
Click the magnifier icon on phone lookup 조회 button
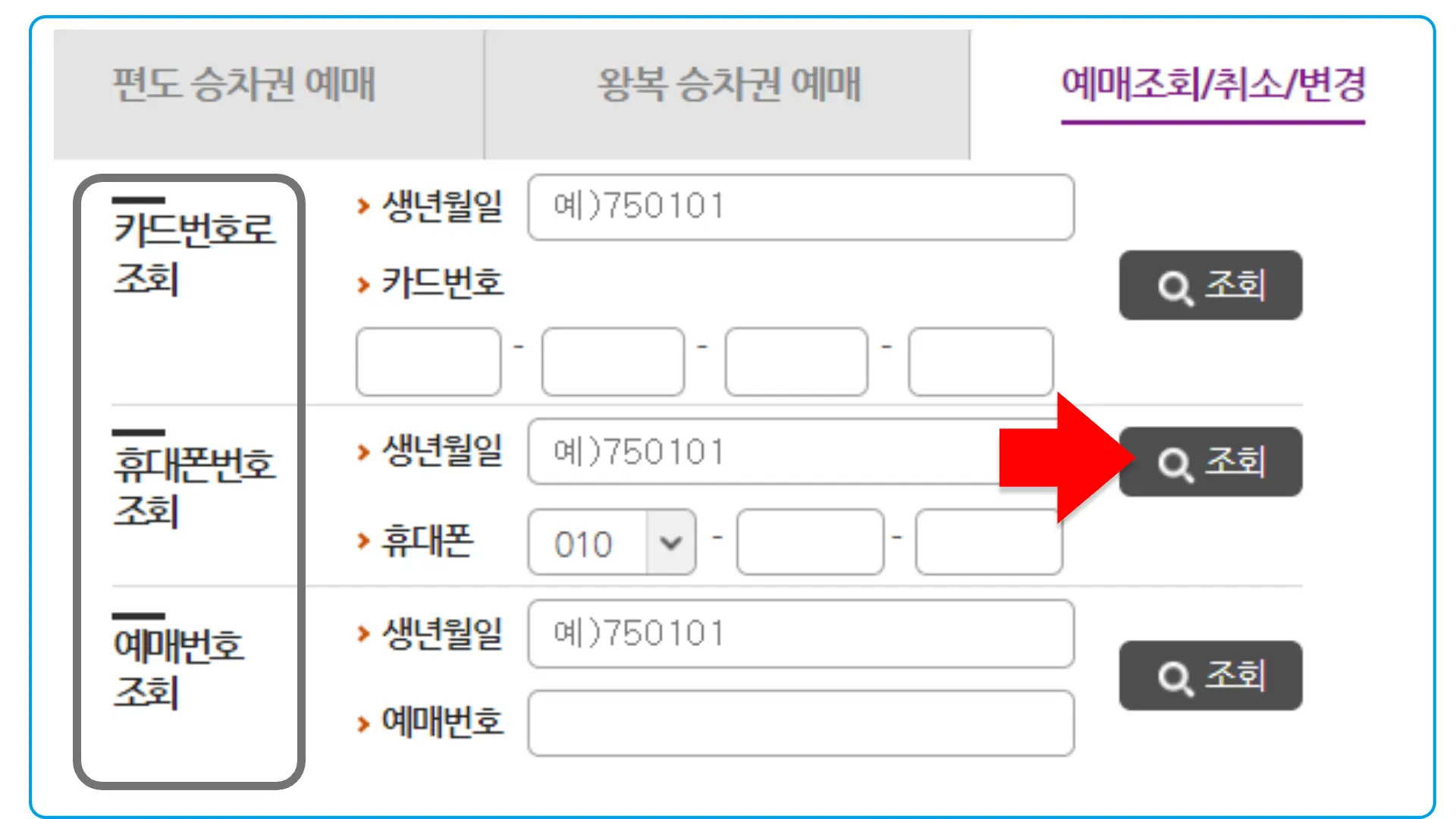(1174, 462)
